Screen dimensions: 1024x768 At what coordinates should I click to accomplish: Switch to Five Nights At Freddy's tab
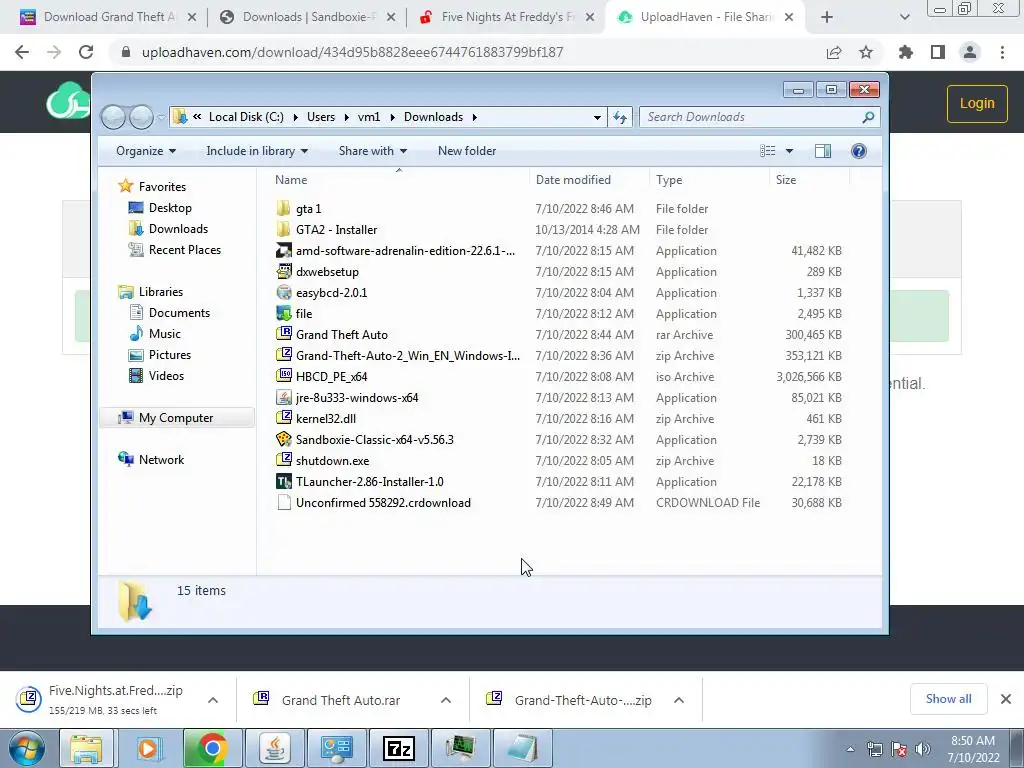(x=506, y=17)
